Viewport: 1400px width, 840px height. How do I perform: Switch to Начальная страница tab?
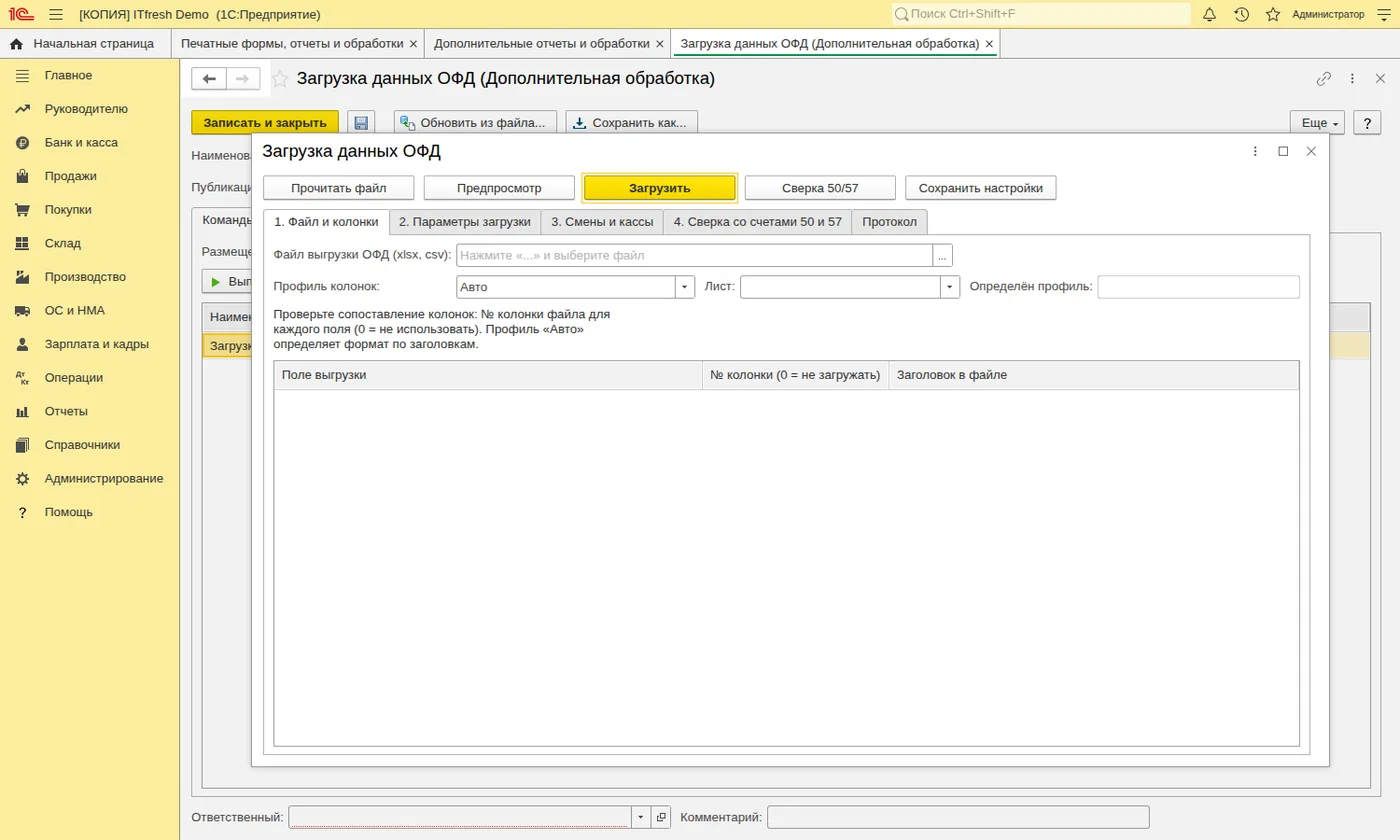click(x=86, y=44)
